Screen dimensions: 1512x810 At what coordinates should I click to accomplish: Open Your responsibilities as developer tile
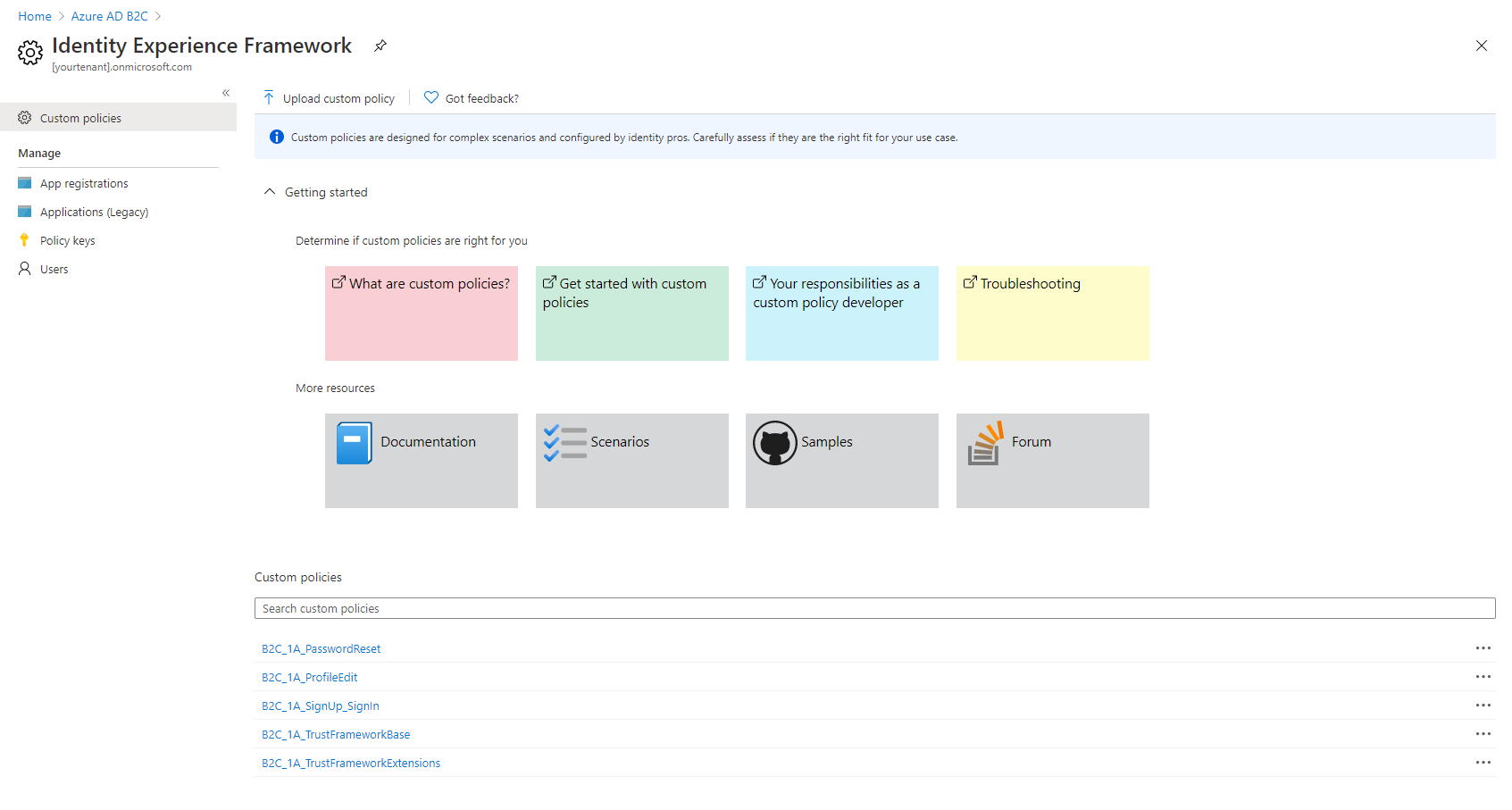click(842, 313)
